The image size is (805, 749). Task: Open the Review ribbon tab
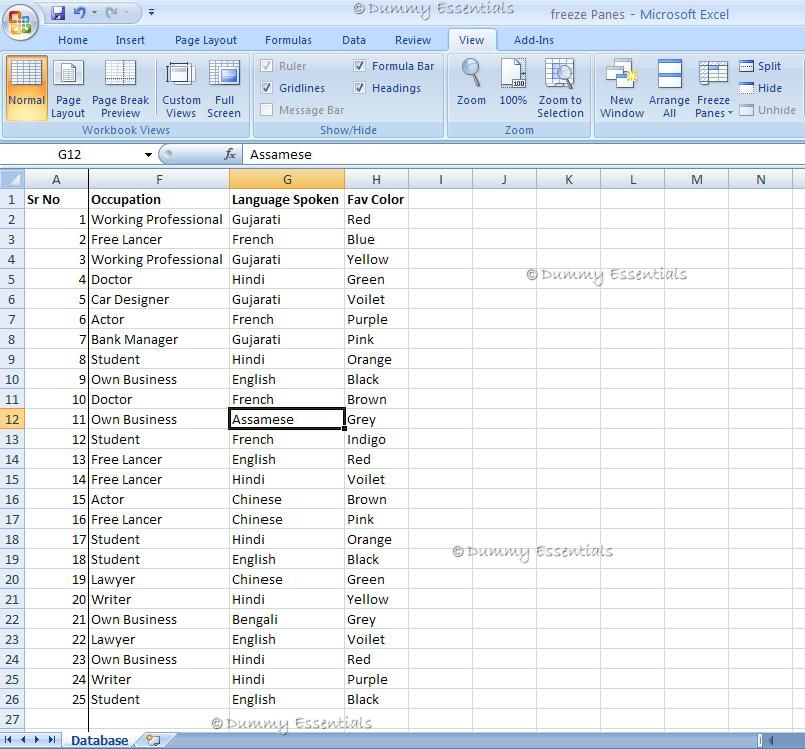tap(413, 40)
